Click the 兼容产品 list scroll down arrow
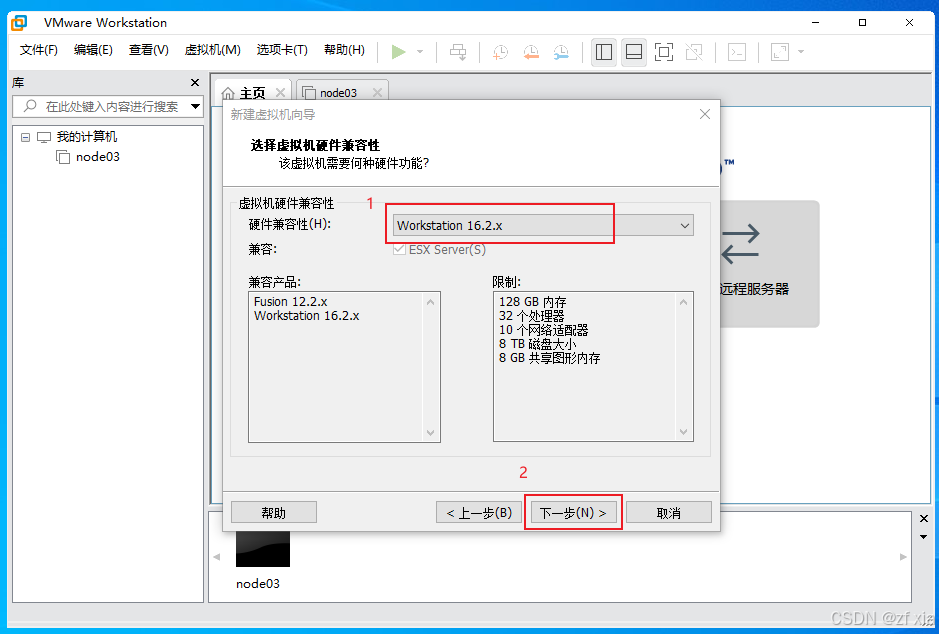The width and height of the screenshot is (939, 634). point(431,432)
